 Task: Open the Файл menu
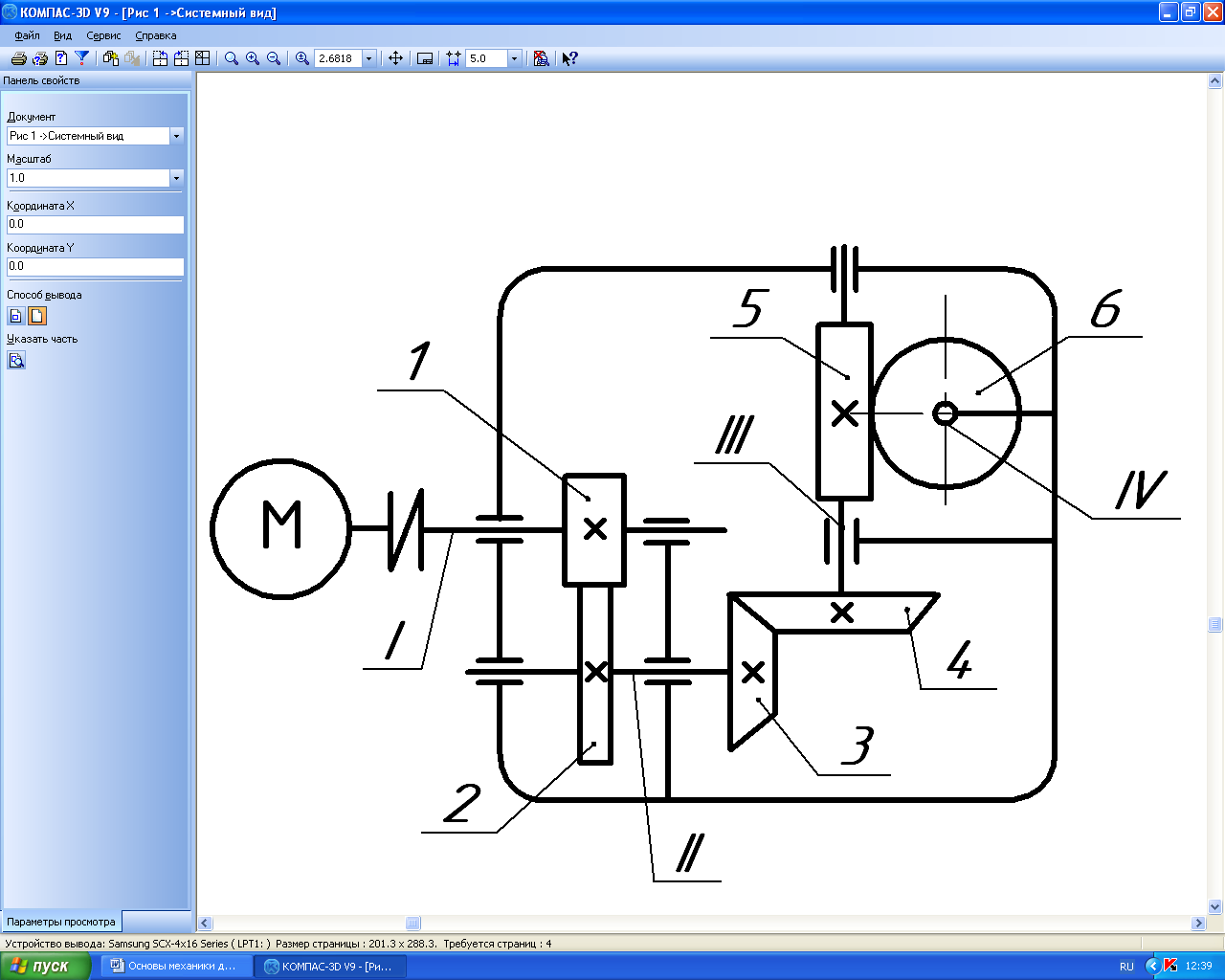coord(28,35)
